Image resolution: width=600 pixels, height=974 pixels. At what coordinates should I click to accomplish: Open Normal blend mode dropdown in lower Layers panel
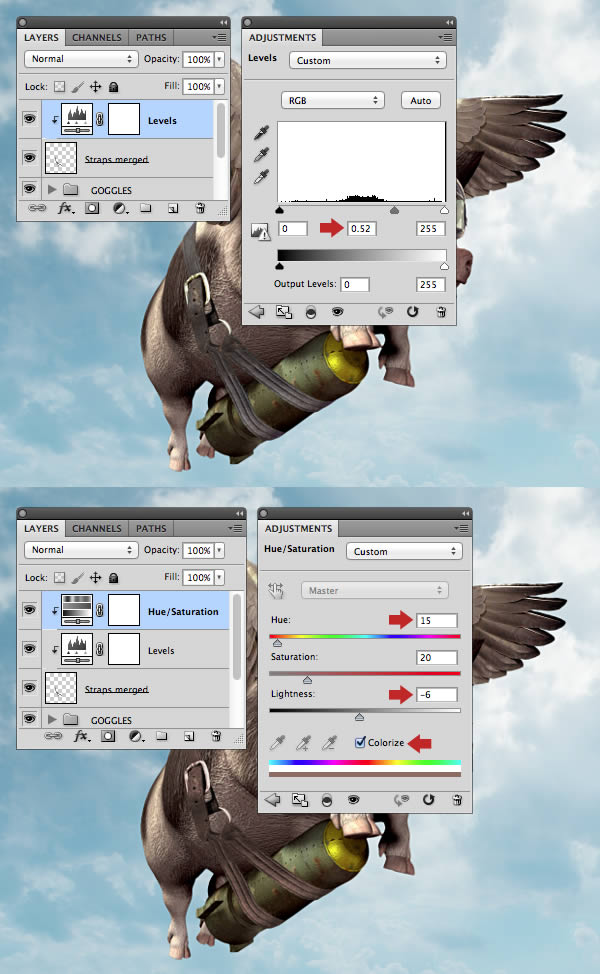point(81,550)
